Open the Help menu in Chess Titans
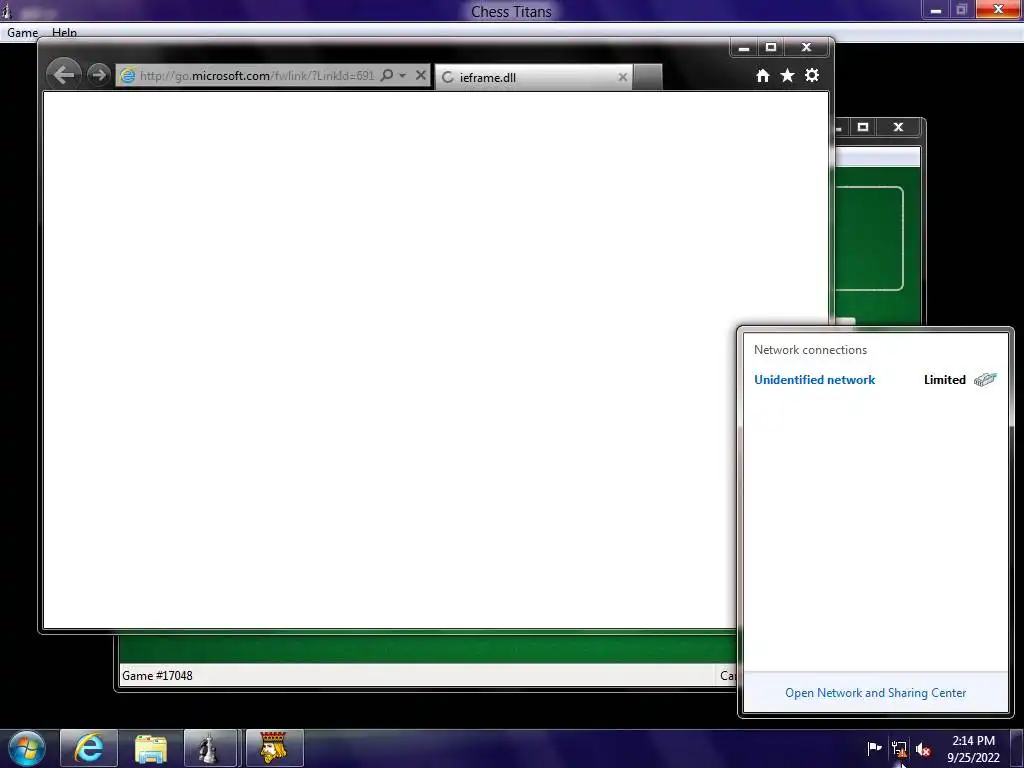This screenshot has height=768, width=1024. [64, 33]
